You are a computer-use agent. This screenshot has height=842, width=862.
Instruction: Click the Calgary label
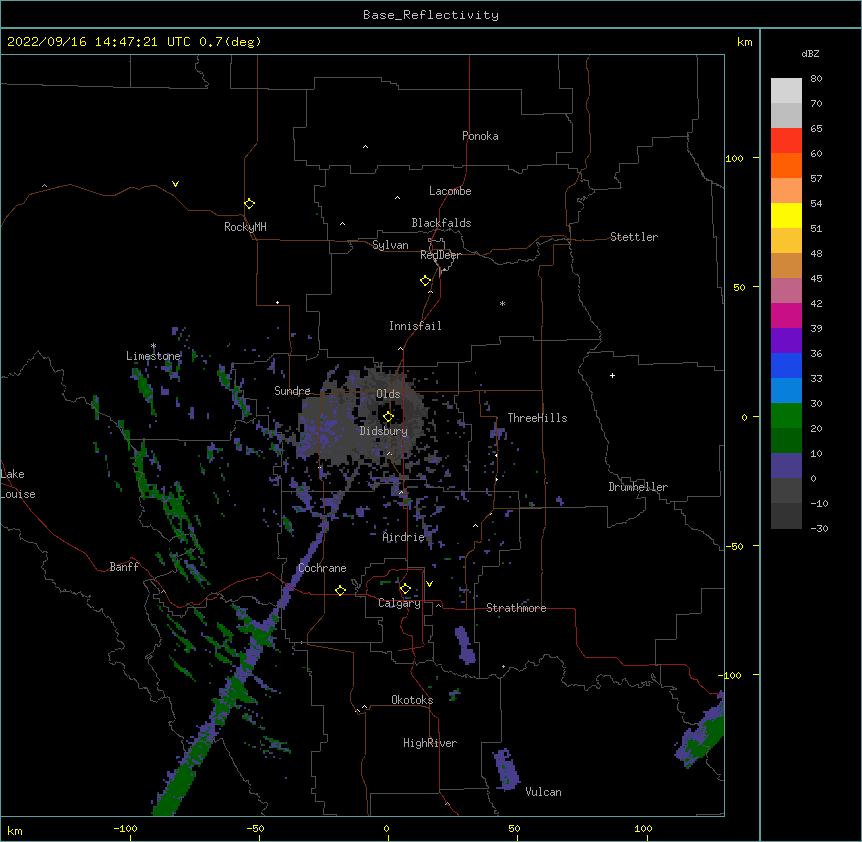pyautogui.click(x=399, y=603)
